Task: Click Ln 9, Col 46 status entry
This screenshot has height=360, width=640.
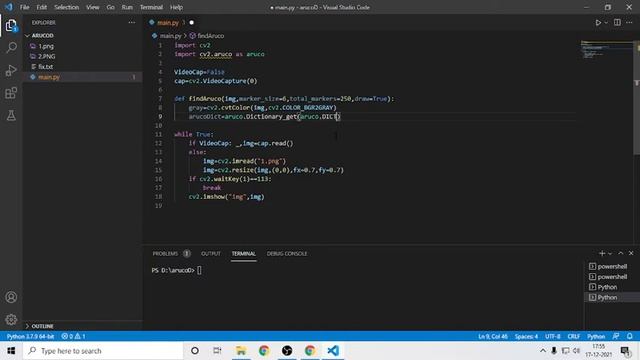Action: click(493, 336)
